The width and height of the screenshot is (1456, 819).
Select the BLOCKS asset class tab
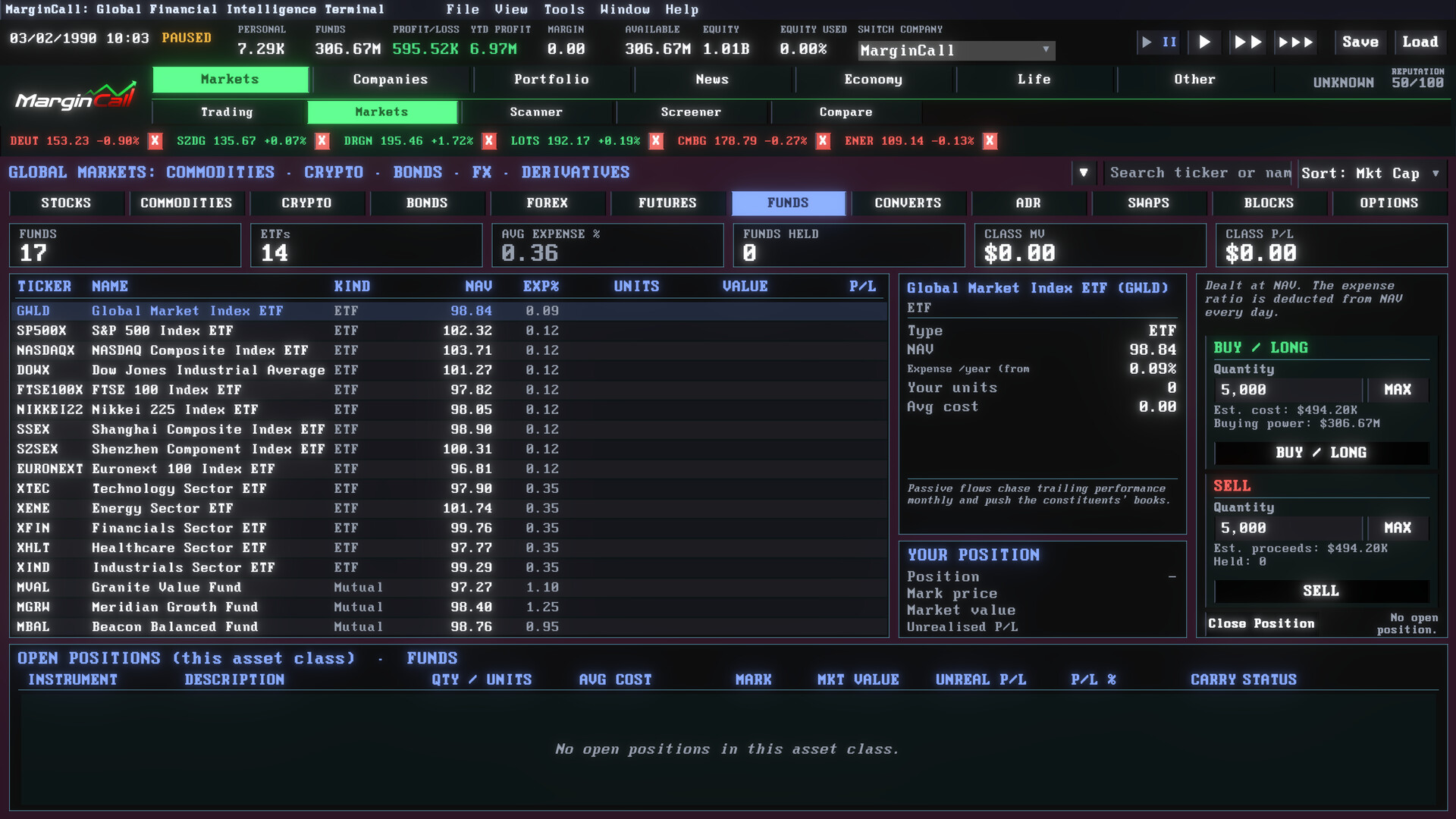point(1269,203)
